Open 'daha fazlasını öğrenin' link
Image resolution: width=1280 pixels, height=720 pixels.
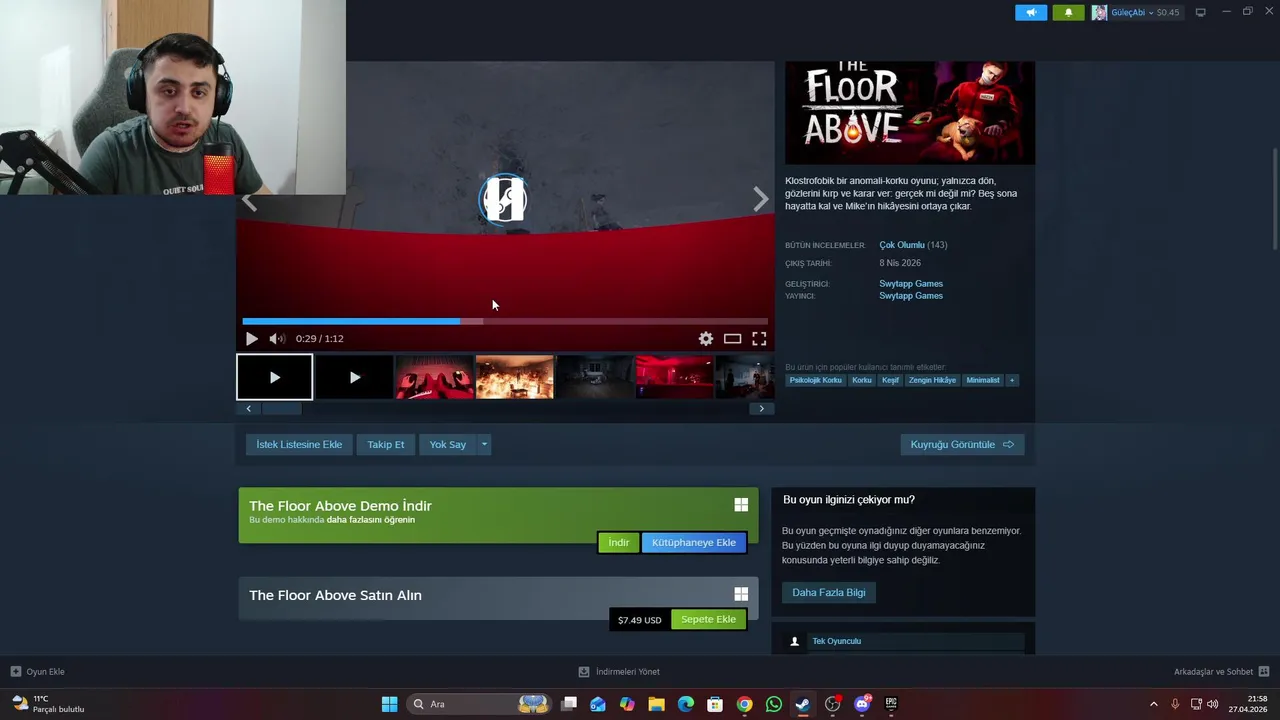pyautogui.click(x=371, y=520)
